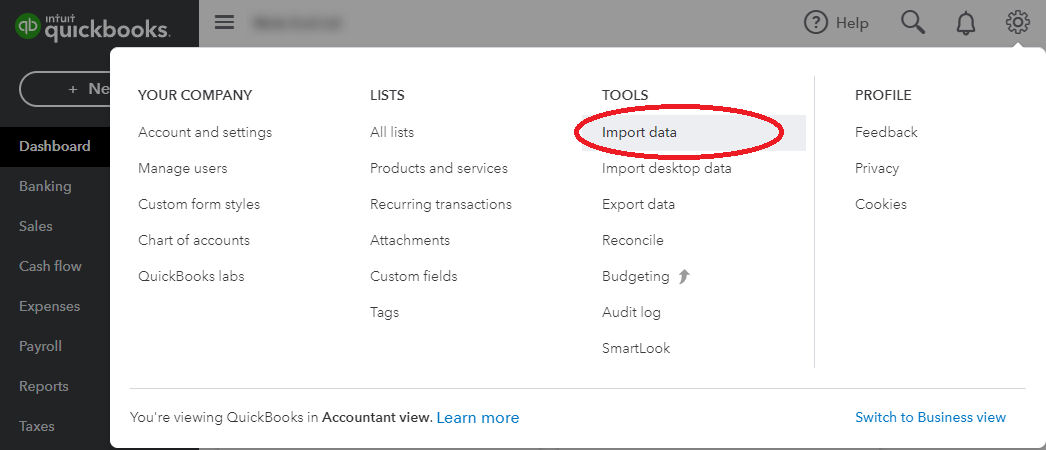
Task: Open Attachments list
Action: point(410,240)
